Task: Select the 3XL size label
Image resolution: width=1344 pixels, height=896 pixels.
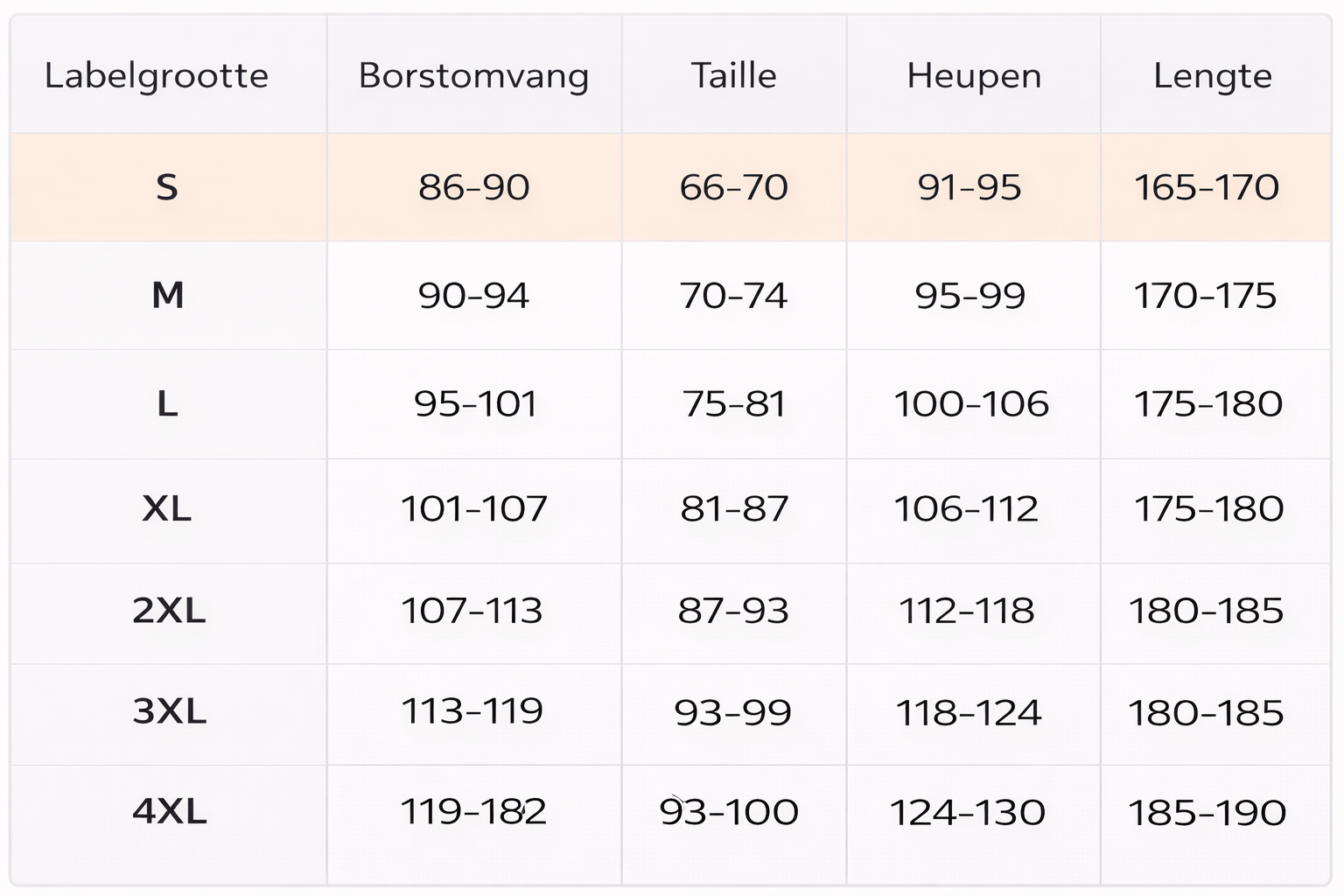Action: click(169, 711)
